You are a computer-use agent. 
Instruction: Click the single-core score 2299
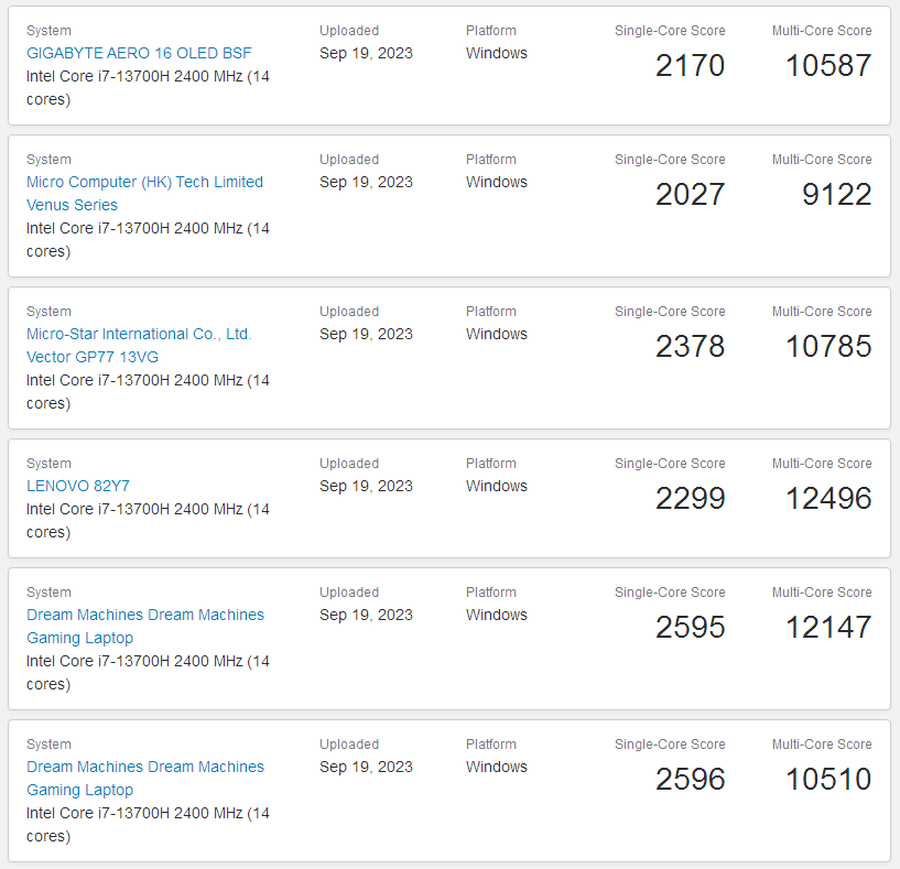tap(690, 499)
